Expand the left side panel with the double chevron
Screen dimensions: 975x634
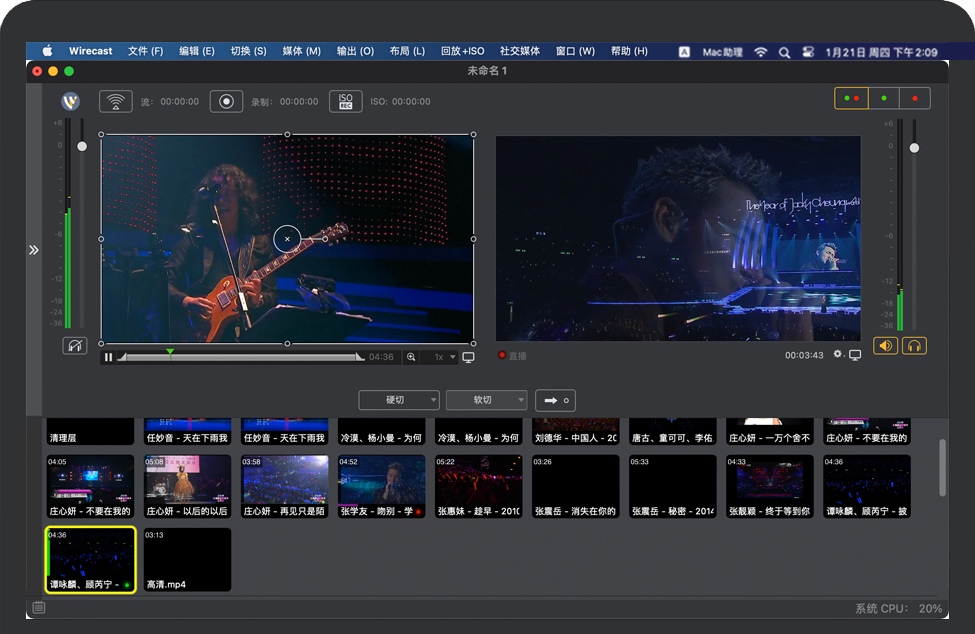click(x=34, y=250)
